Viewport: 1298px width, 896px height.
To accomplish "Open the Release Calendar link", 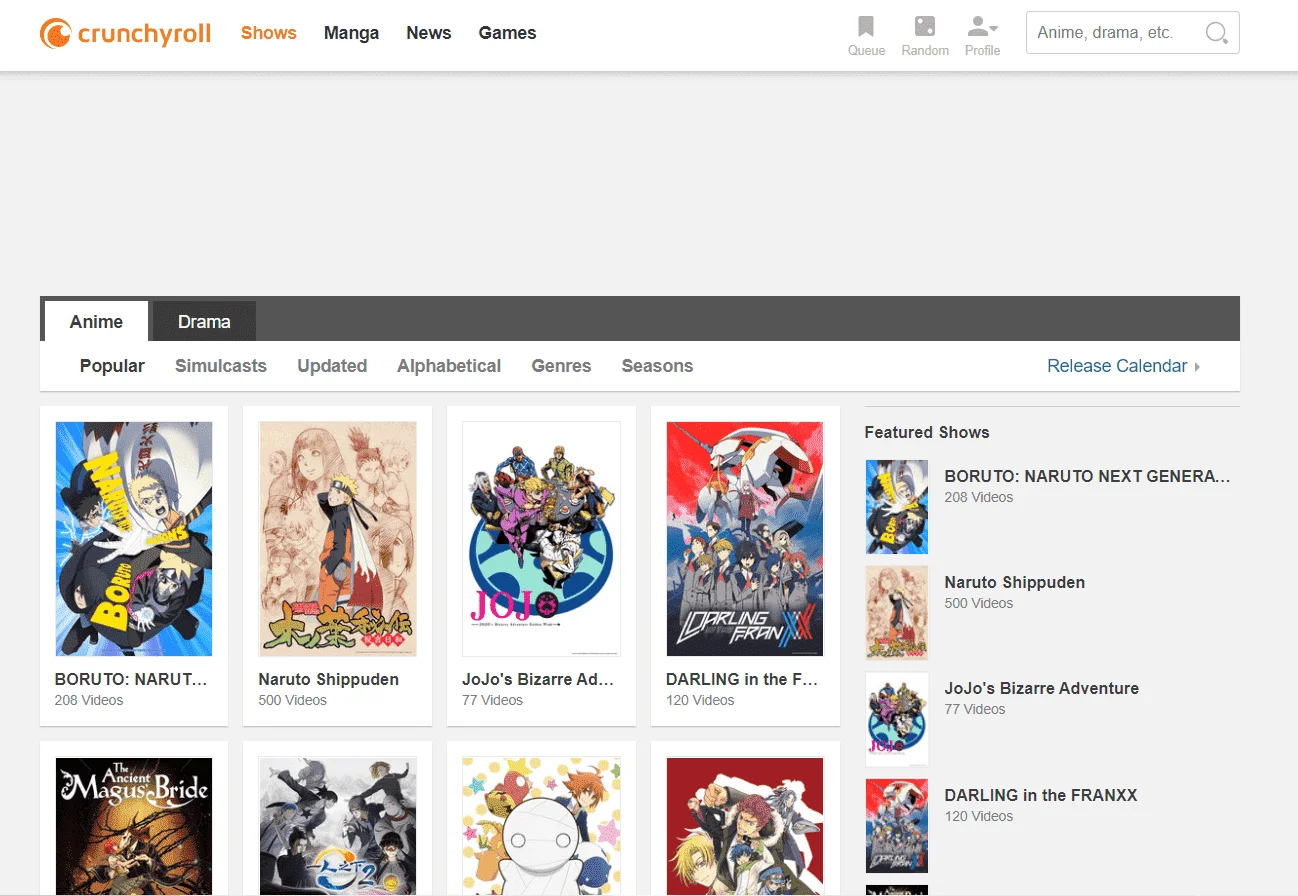I will coord(1117,366).
